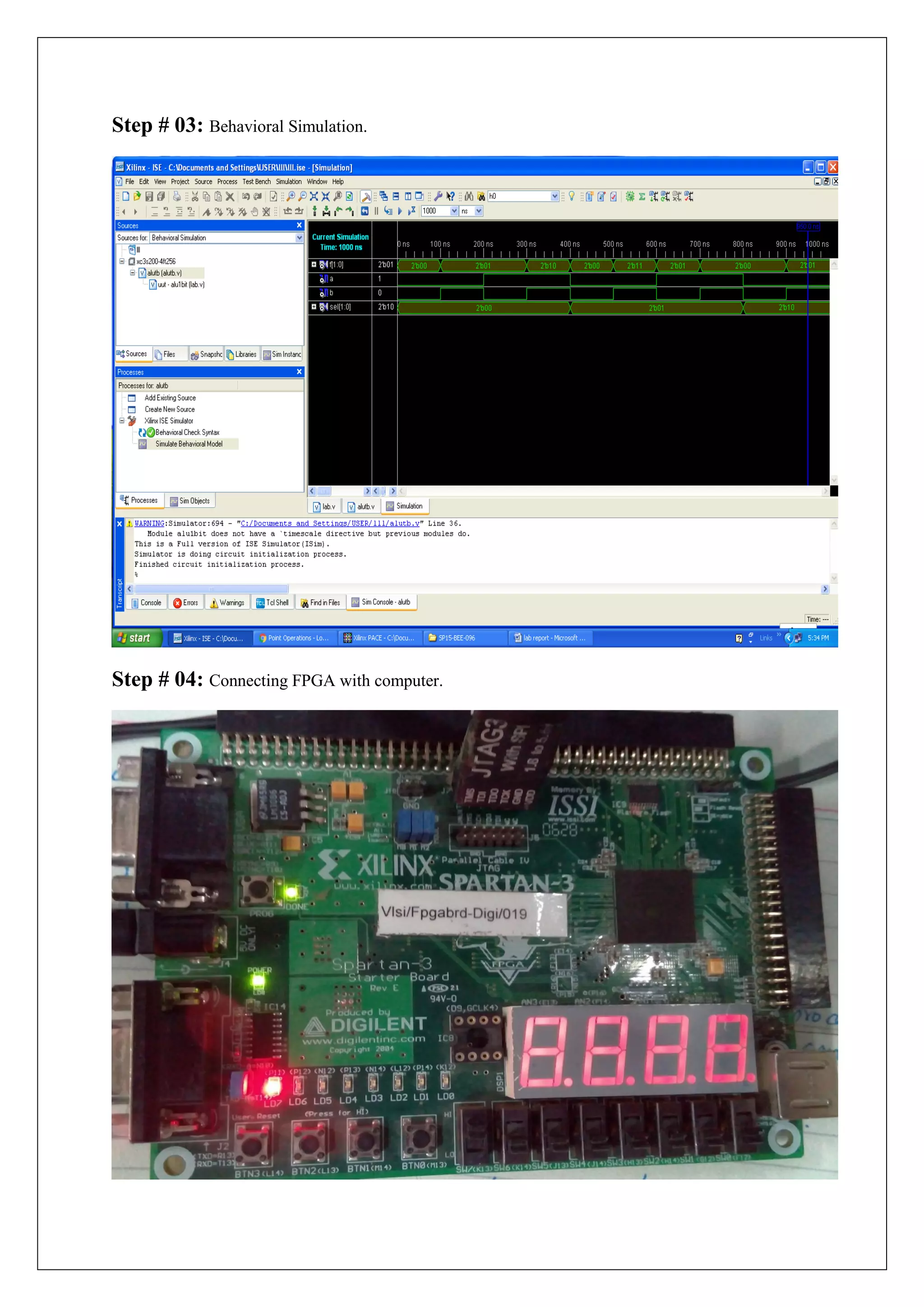This screenshot has height=1307, width=924.
Task: Open the Errors tab in transcript
Action: point(186,603)
